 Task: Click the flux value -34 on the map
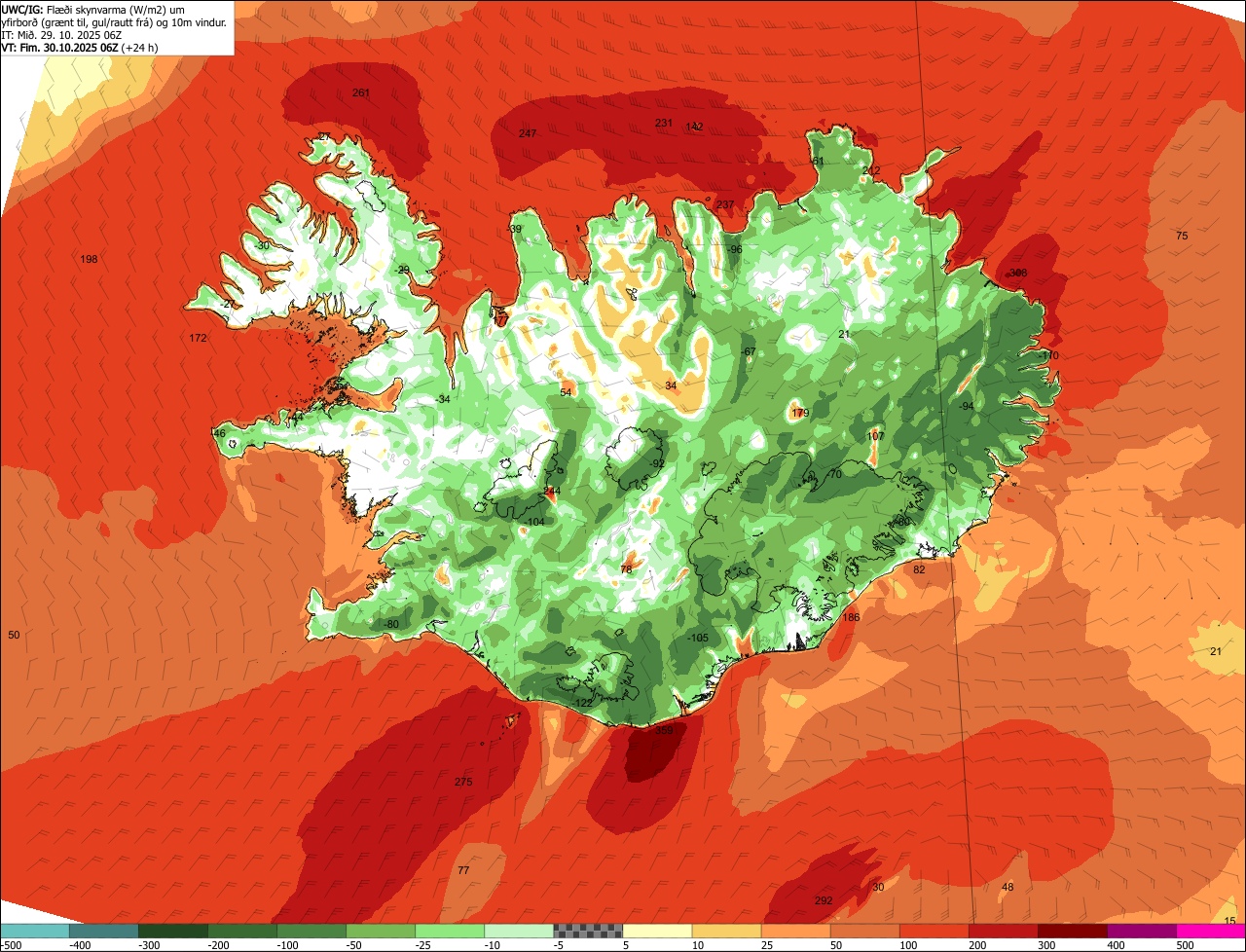pos(442,400)
